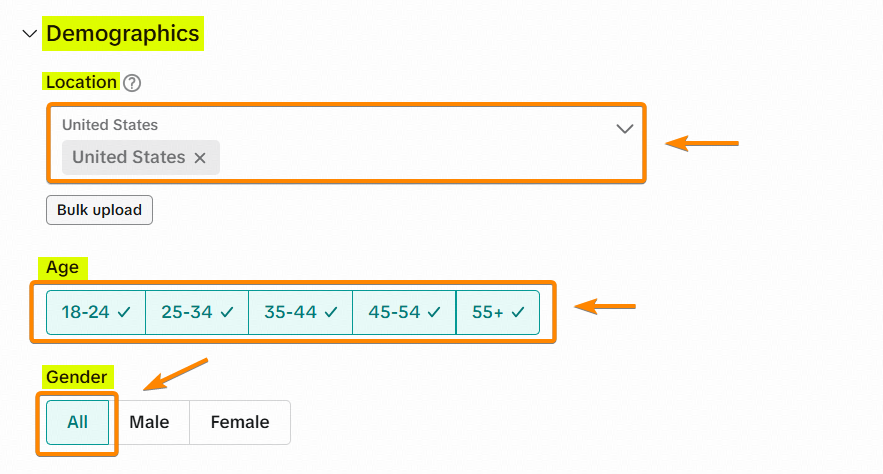Select the All gender option
Image resolution: width=883 pixels, height=474 pixels.
click(x=78, y=422)
